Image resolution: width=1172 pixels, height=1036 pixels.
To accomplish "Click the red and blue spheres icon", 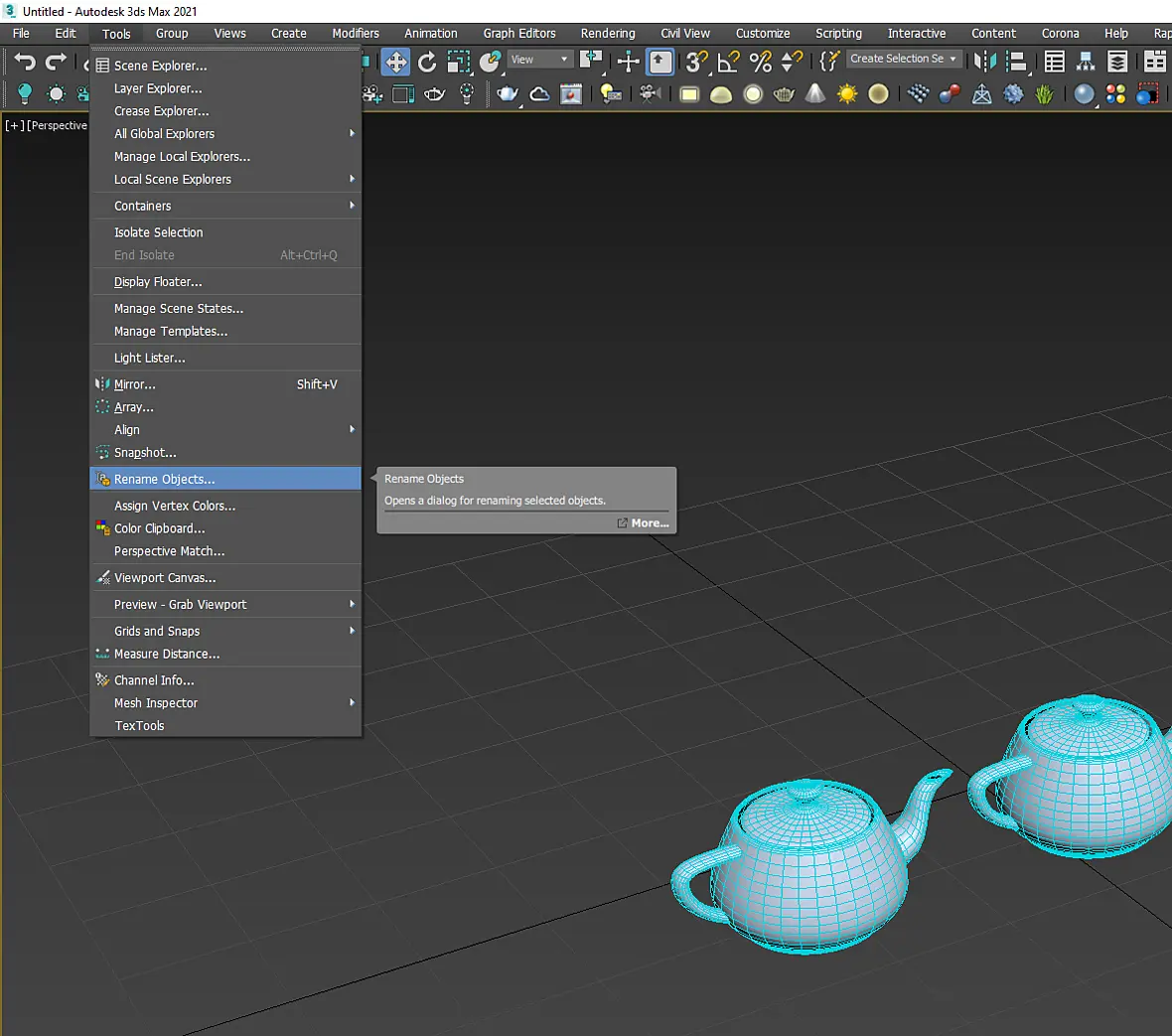I will [x=950, y=94].
